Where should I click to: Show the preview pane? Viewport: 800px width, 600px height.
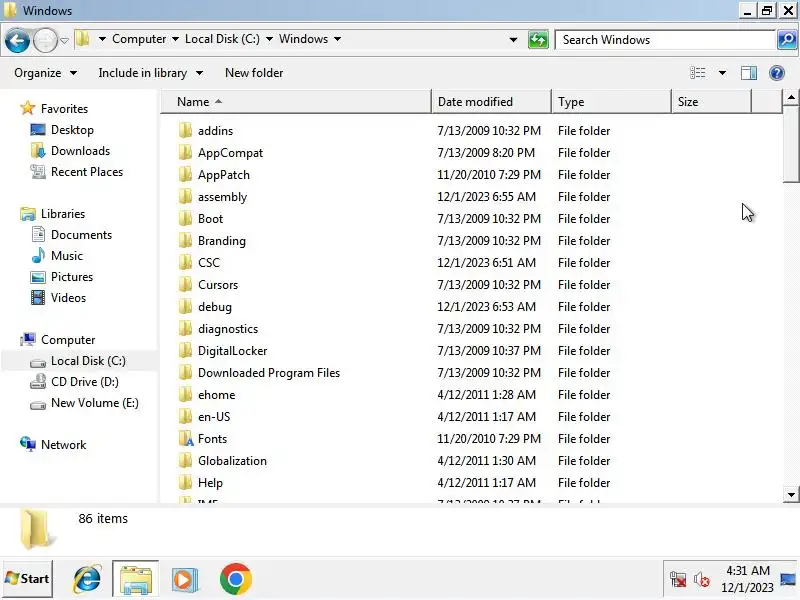pos(748,73)
